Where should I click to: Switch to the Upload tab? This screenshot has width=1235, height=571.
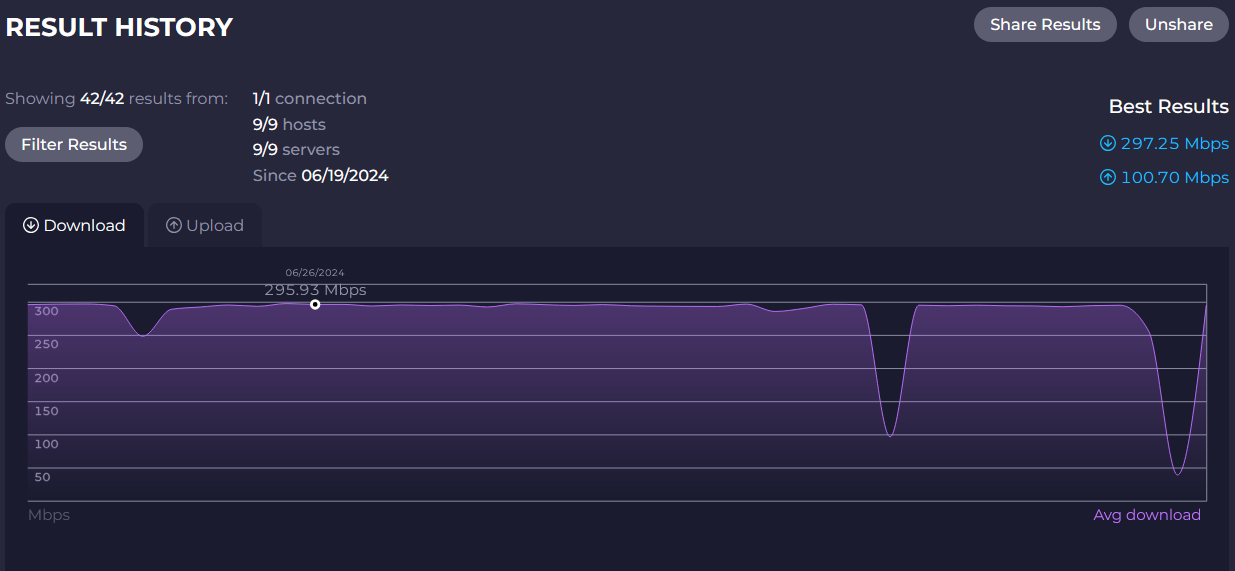pyautogui.click(x=205, y=225)
